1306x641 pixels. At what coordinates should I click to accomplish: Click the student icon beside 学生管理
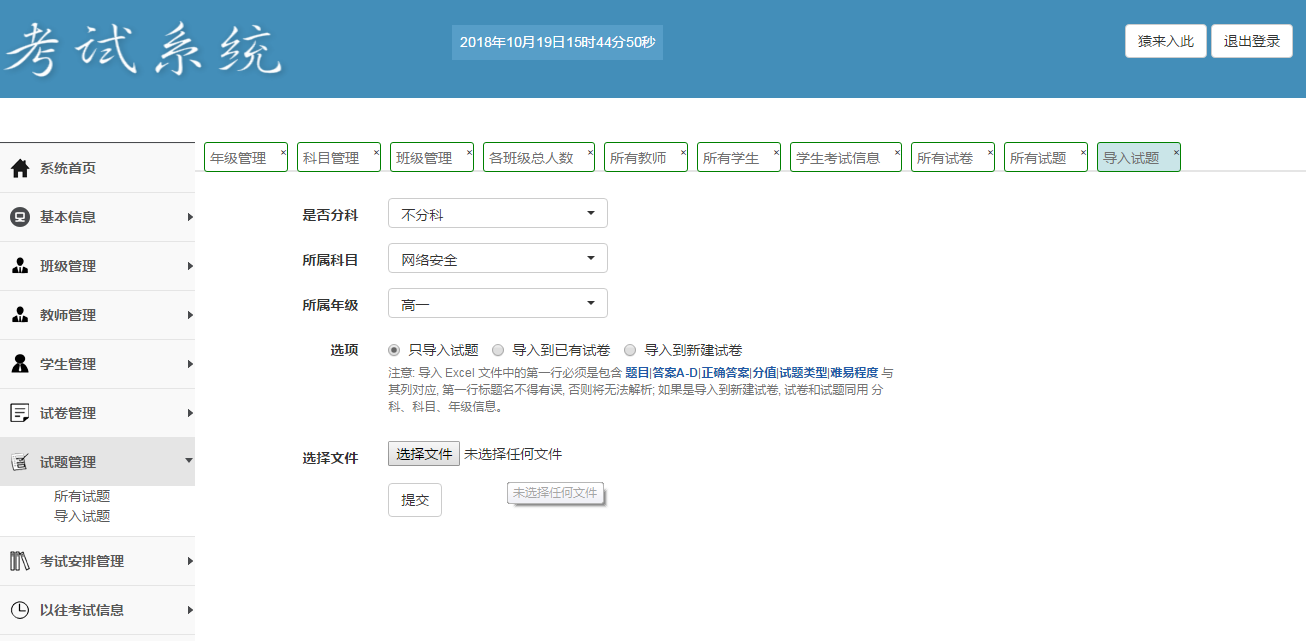pos(20,364)
